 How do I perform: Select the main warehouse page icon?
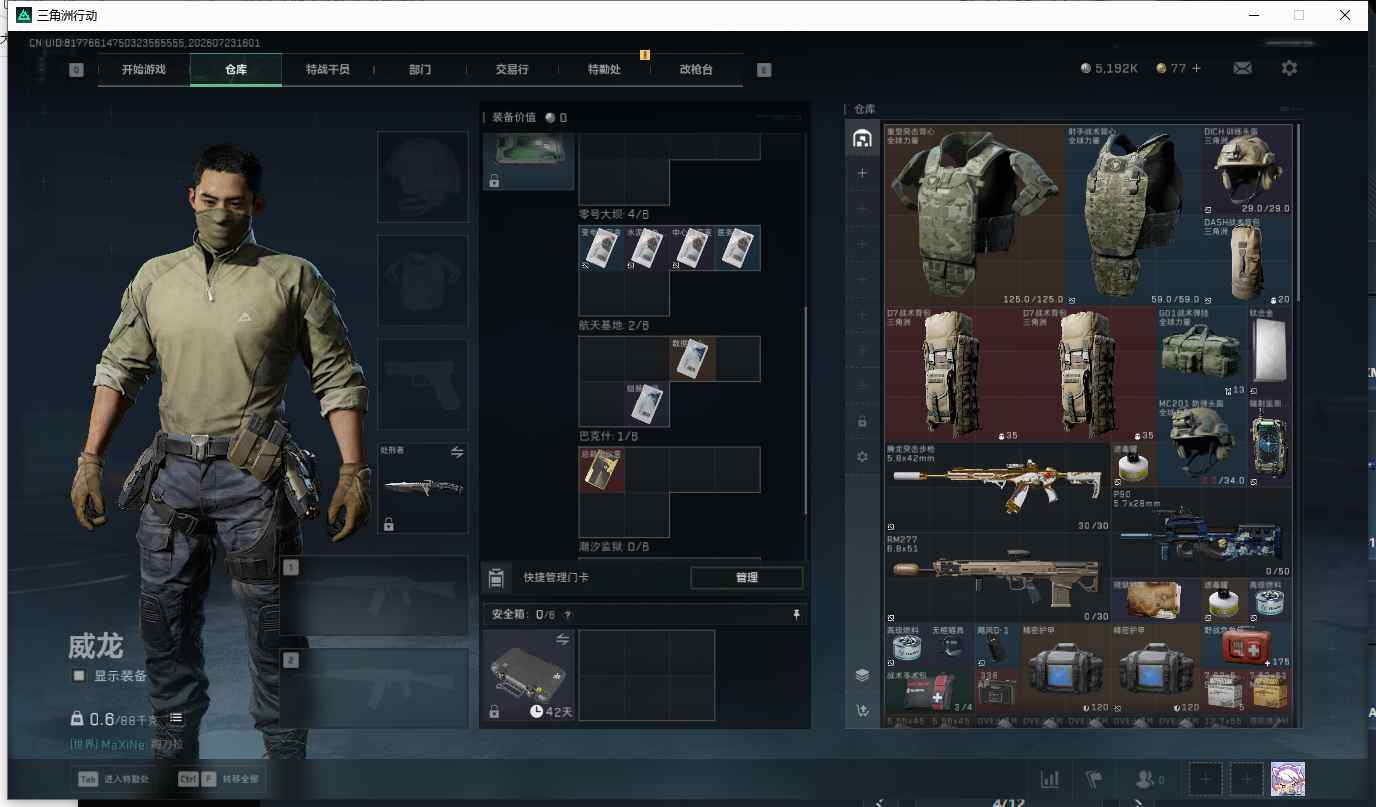(862, 138)
